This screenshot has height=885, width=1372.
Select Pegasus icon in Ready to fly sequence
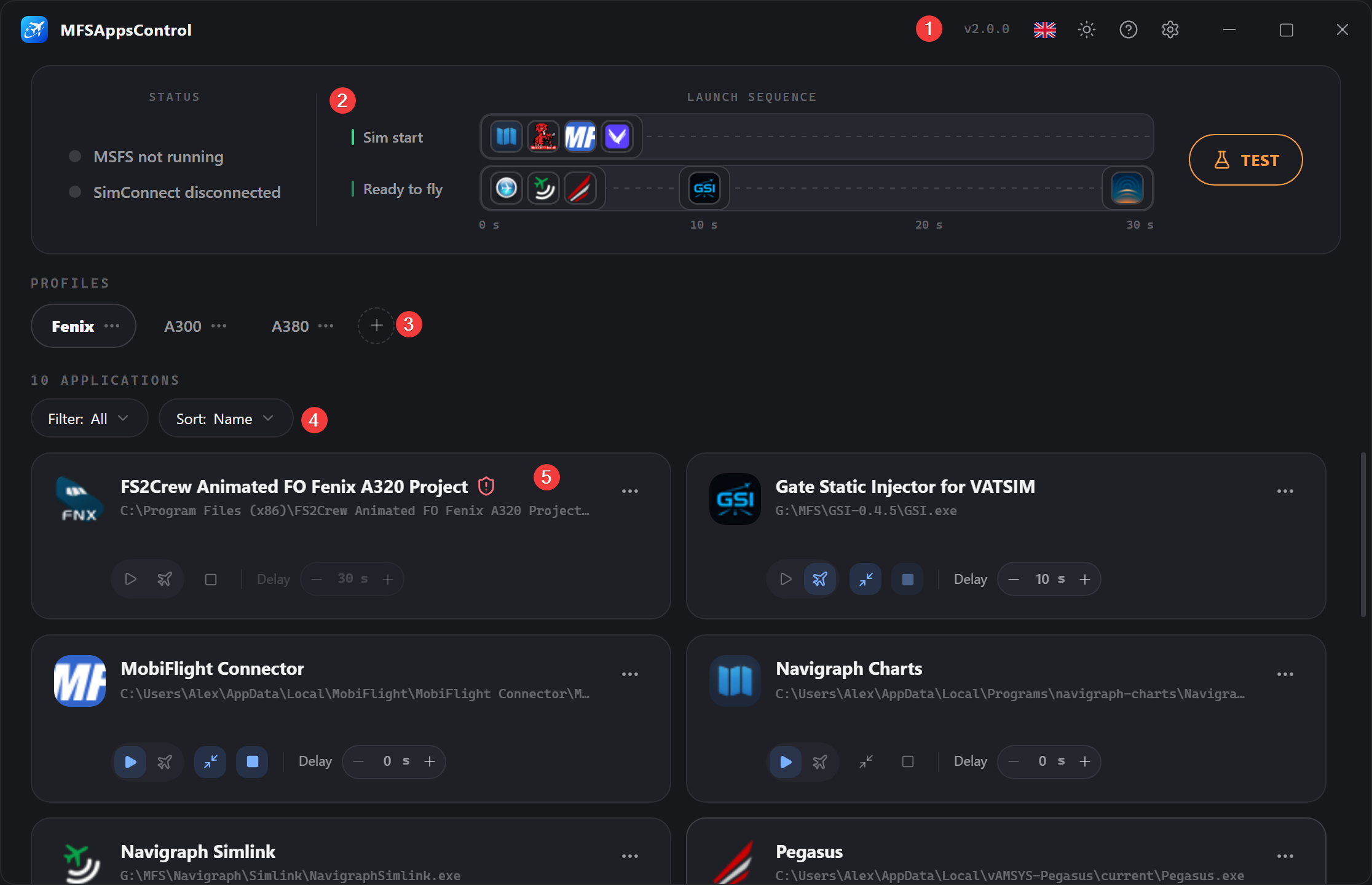[580, 188]
